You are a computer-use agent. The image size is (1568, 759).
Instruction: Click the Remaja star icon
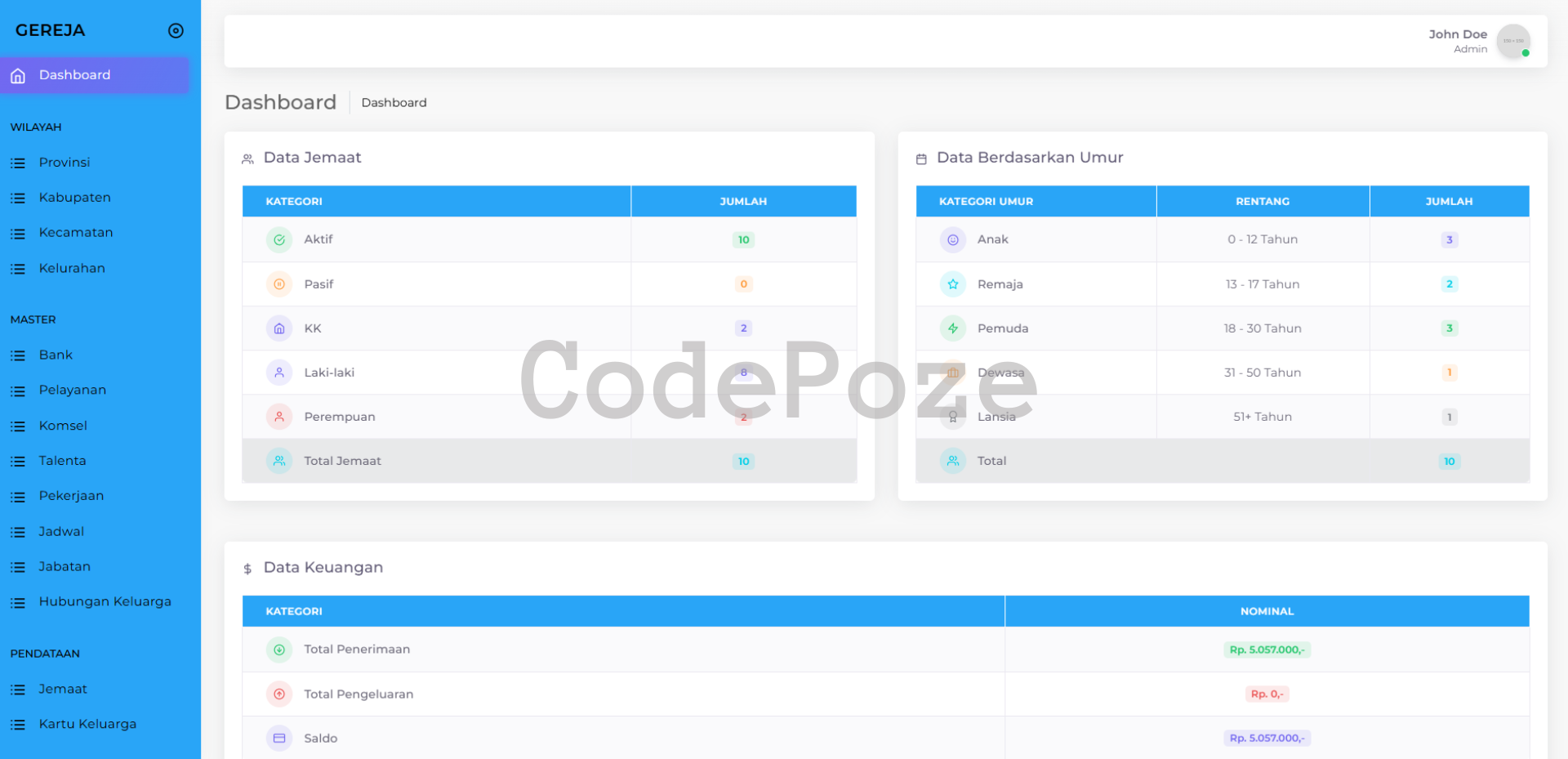(x=952, y=284)
